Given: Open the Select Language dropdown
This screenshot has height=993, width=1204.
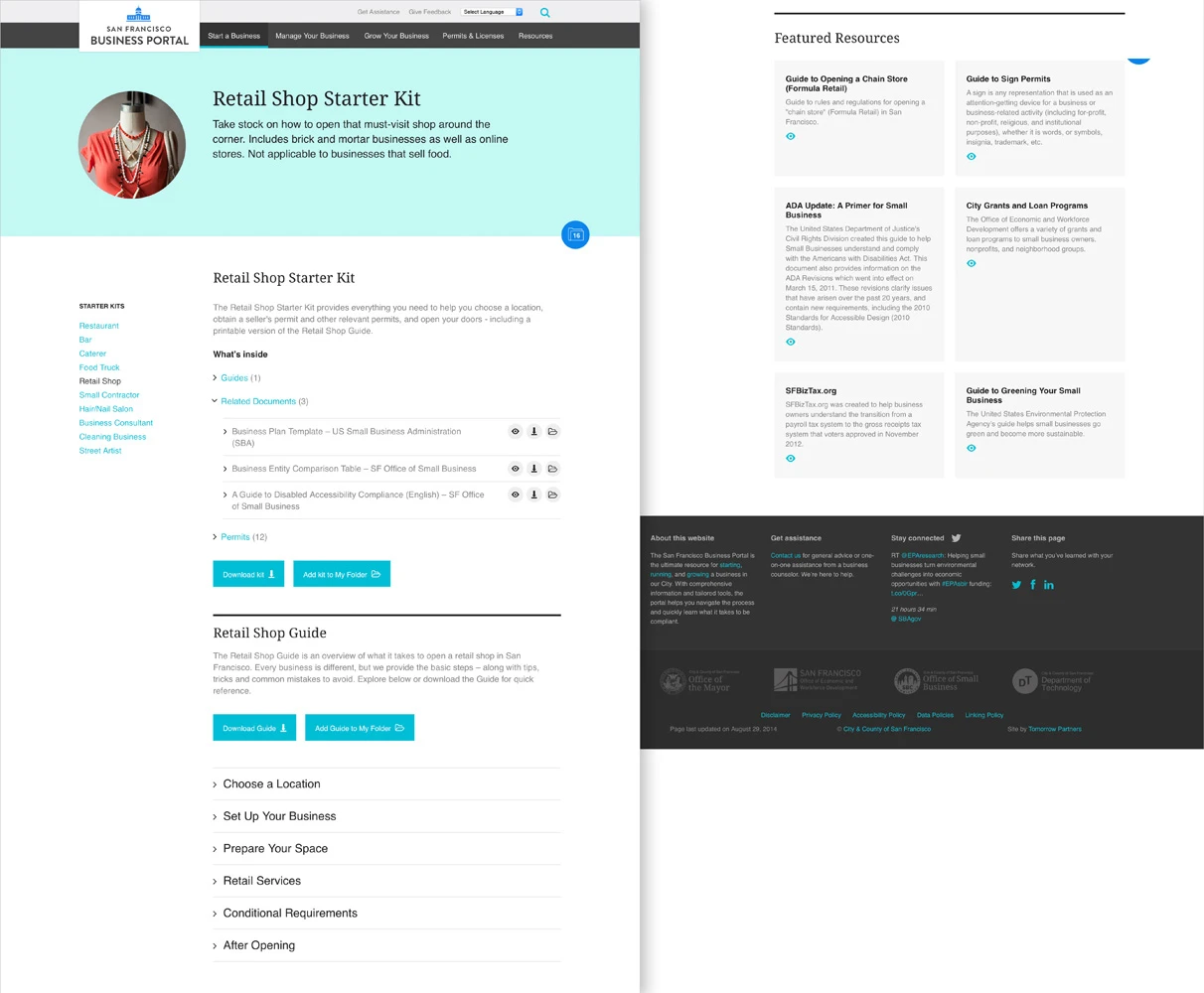Looking at the screenshot, I should click(493, 12).
